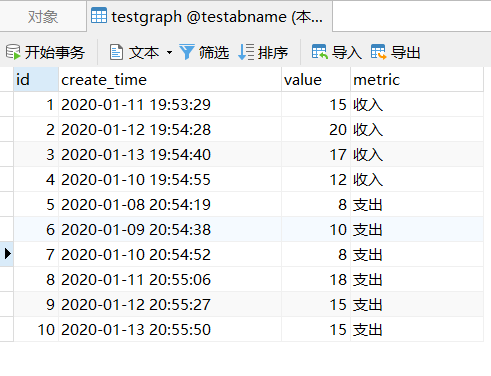Select the metric cell in row 5

click(x=417, y=205)
